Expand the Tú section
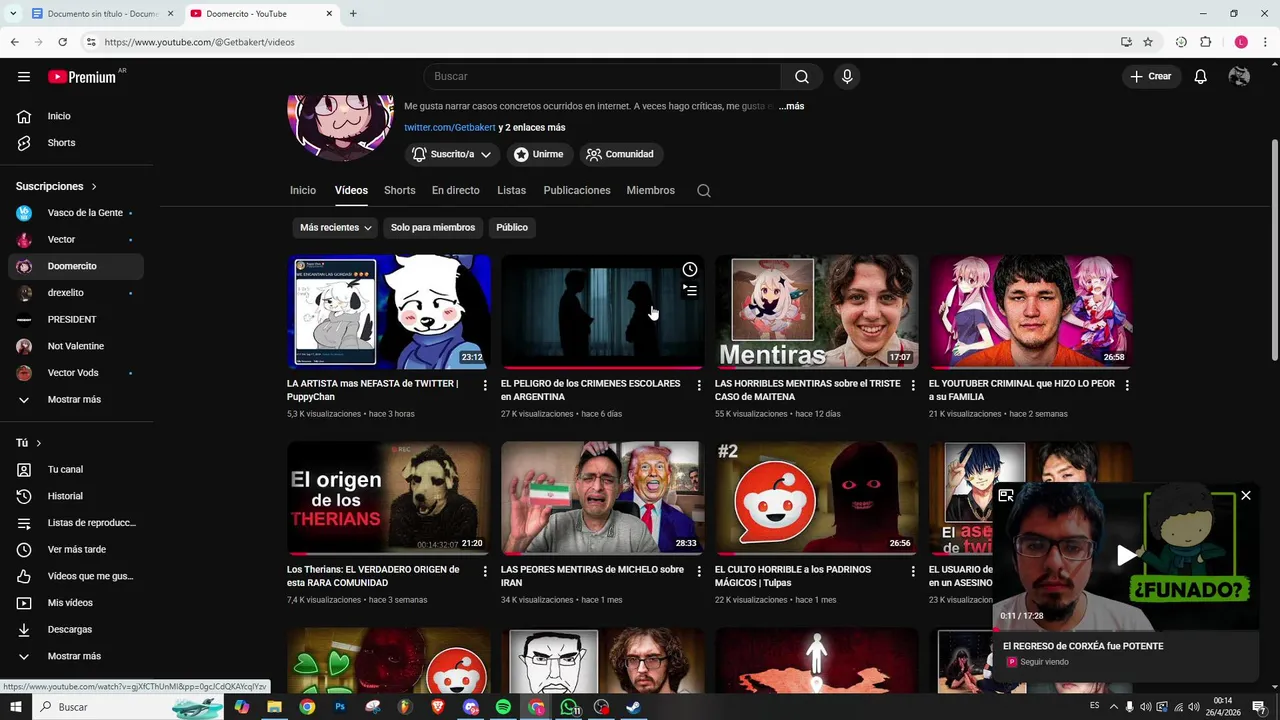Viewport: 1280px width, 720px height. point(29,443)
